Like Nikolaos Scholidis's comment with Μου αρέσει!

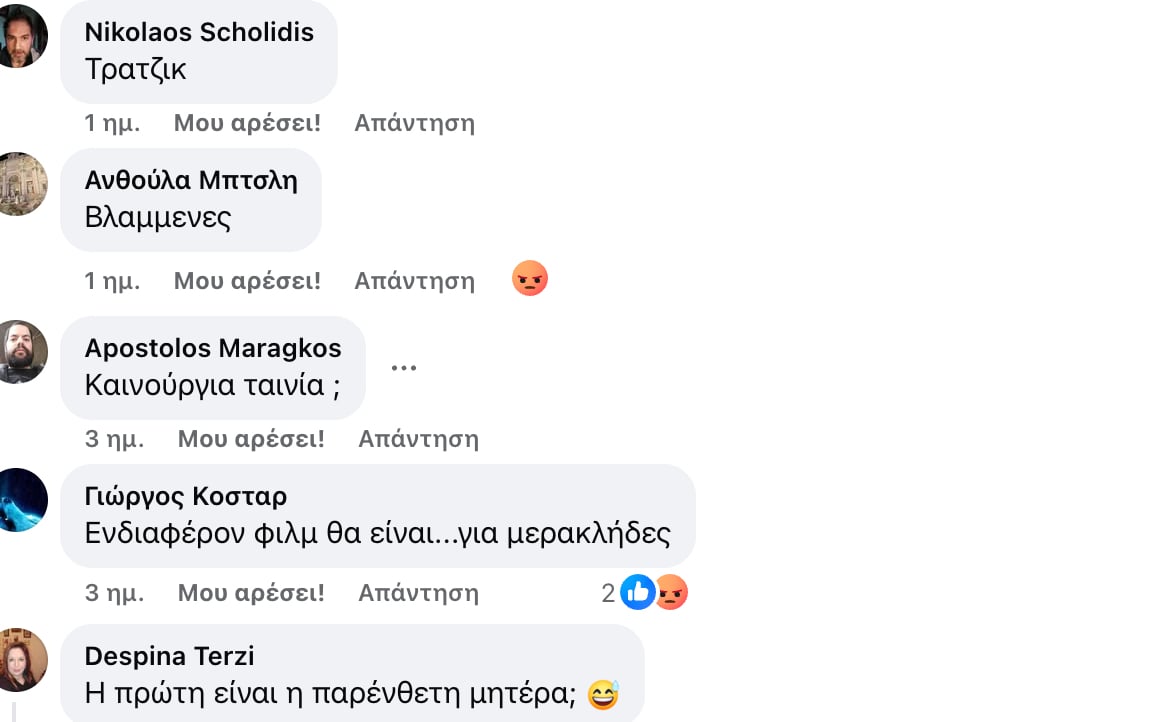tap(247, 123)
